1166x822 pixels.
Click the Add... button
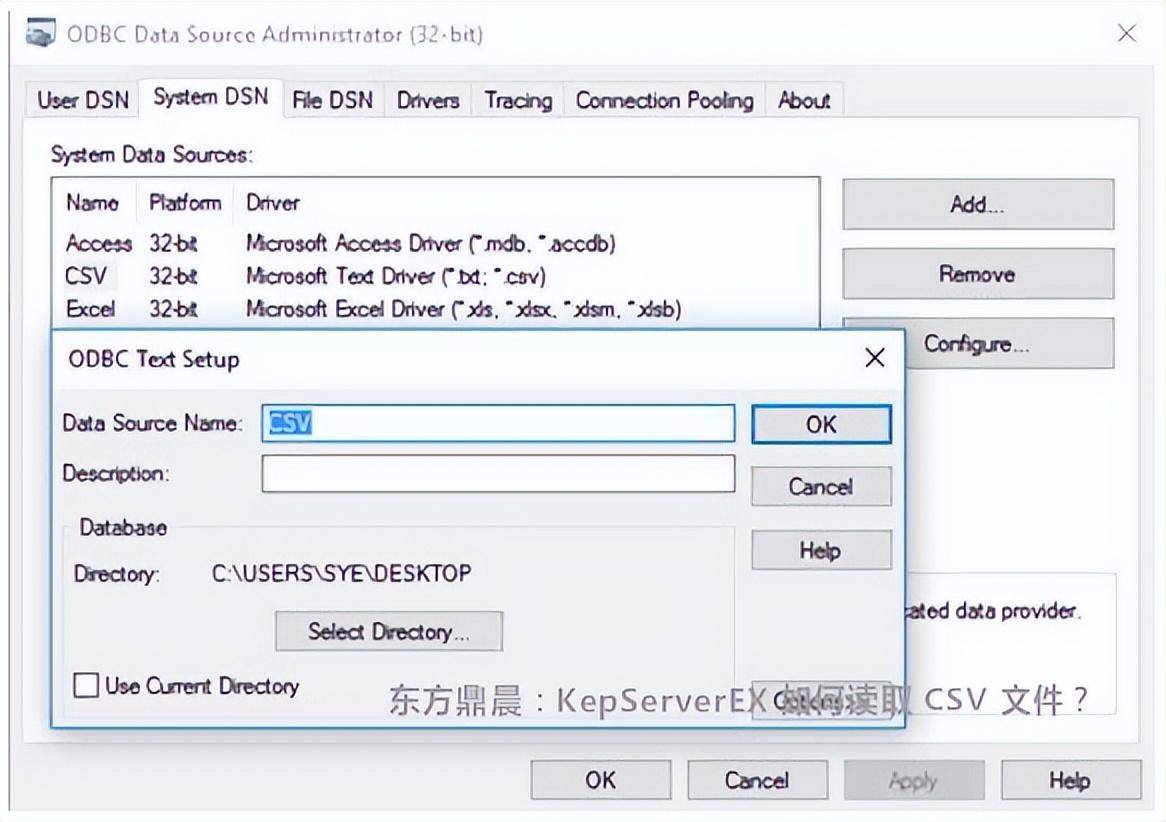(978, 204)
